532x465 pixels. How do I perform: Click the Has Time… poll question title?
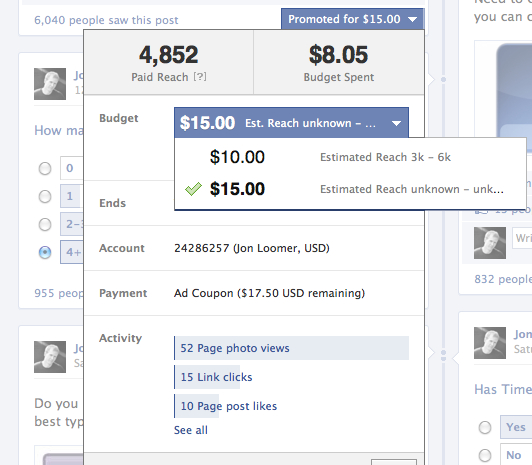[x=503, y=389]
